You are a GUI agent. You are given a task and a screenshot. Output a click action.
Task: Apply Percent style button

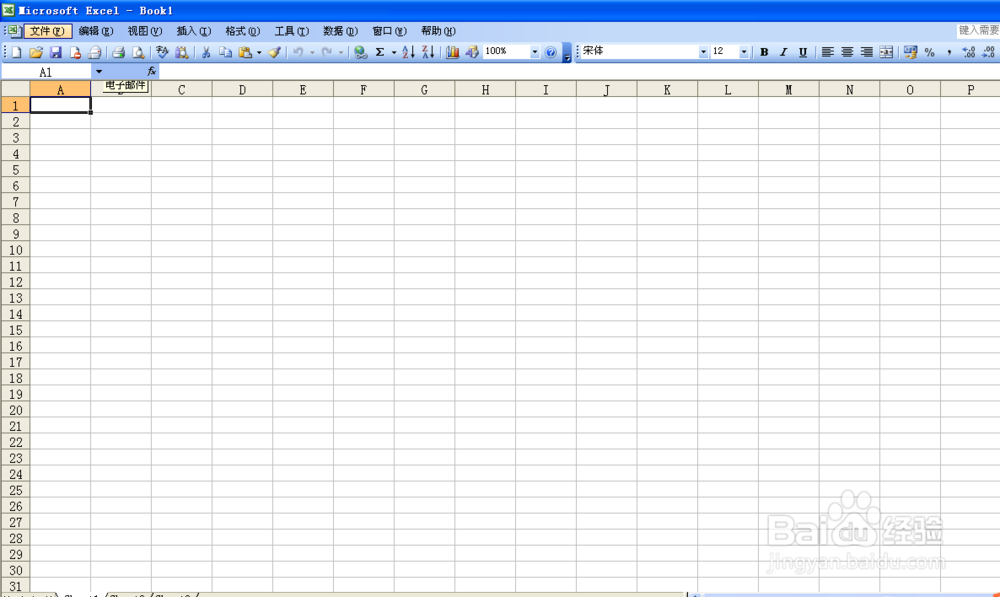[x=930, y=52]
